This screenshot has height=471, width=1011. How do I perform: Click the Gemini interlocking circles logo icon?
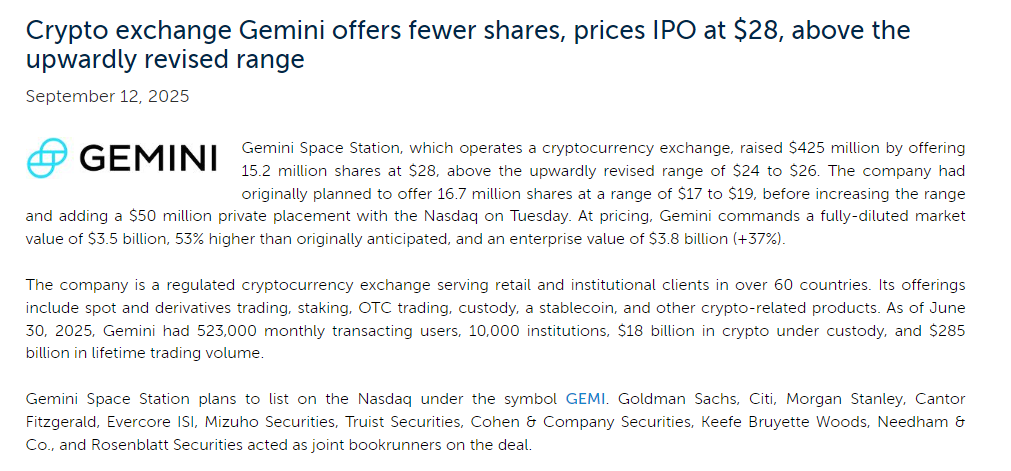tap(47, 157)
